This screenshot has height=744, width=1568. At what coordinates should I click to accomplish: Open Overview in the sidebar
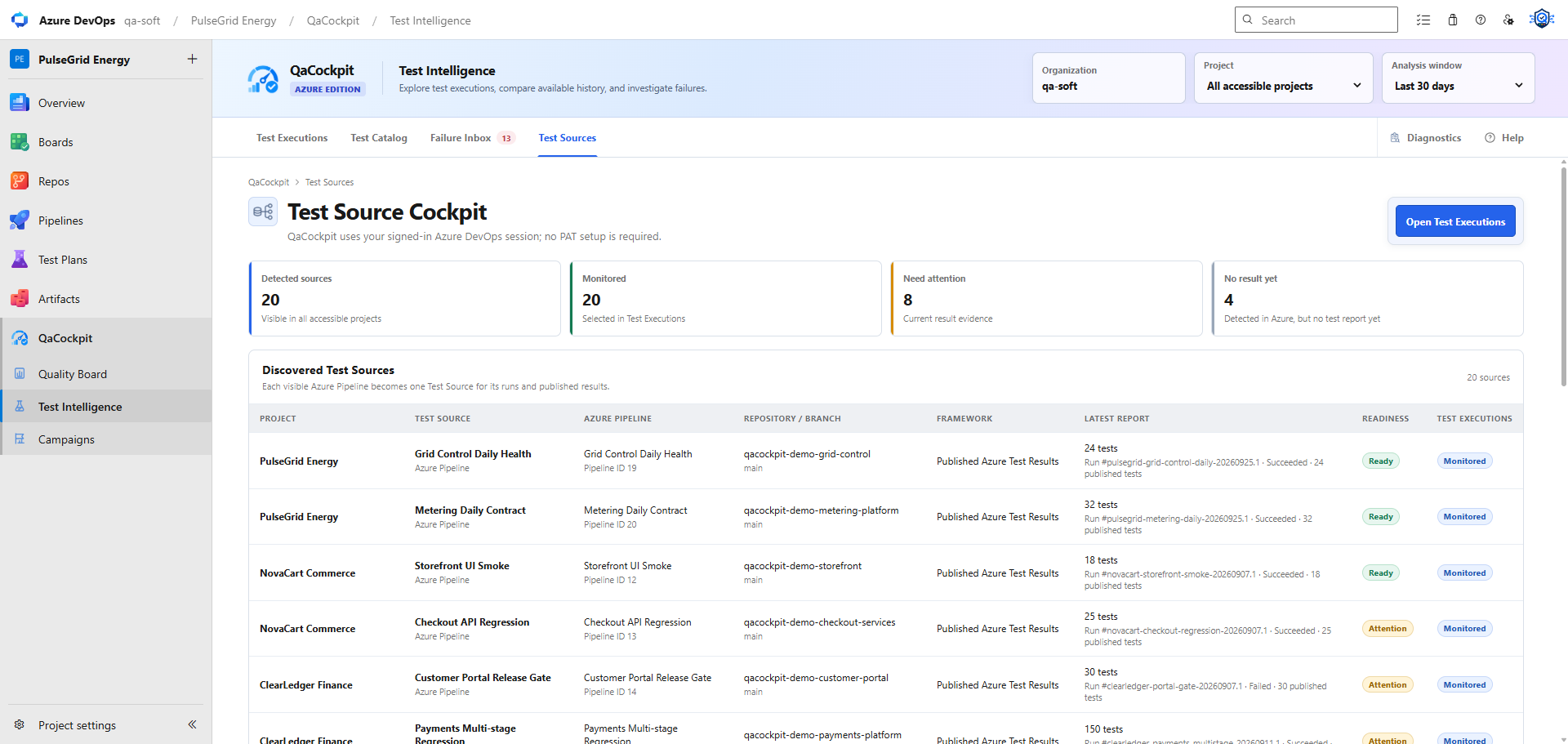coord(61,103)
